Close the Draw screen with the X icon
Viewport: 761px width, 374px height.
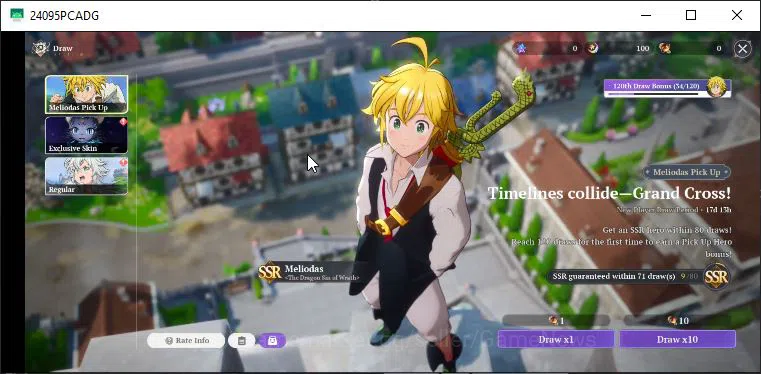(742, 49)
